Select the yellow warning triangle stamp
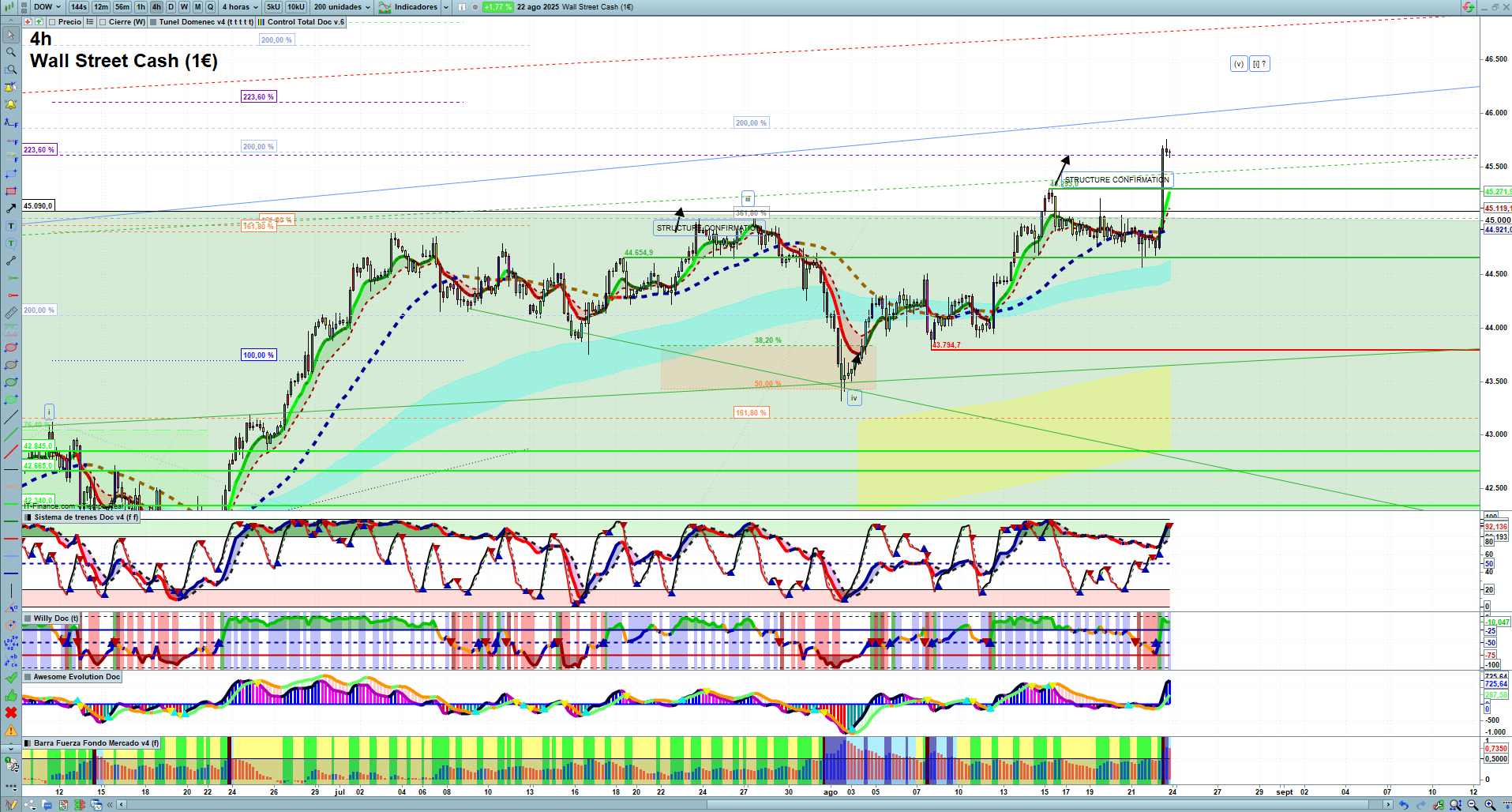The width and height of the screenshot is (1512, 812). point(11,730)
